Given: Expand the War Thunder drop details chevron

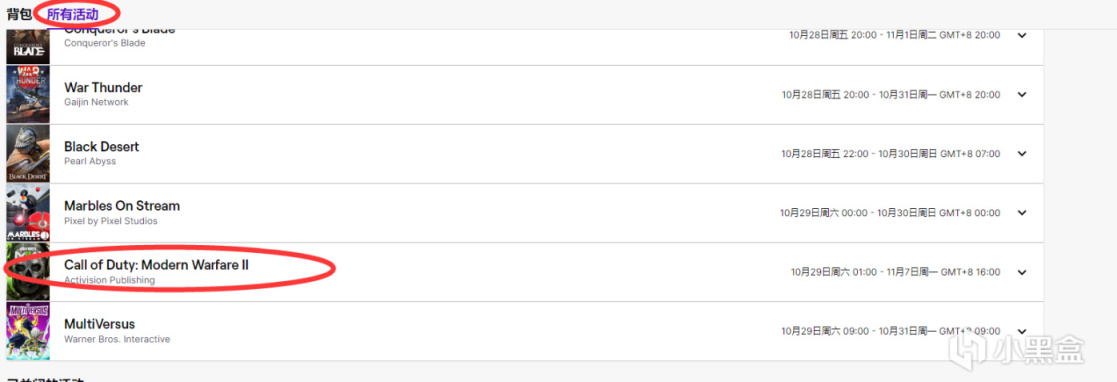Looking at the screenshot, I should pos(1022,94).
